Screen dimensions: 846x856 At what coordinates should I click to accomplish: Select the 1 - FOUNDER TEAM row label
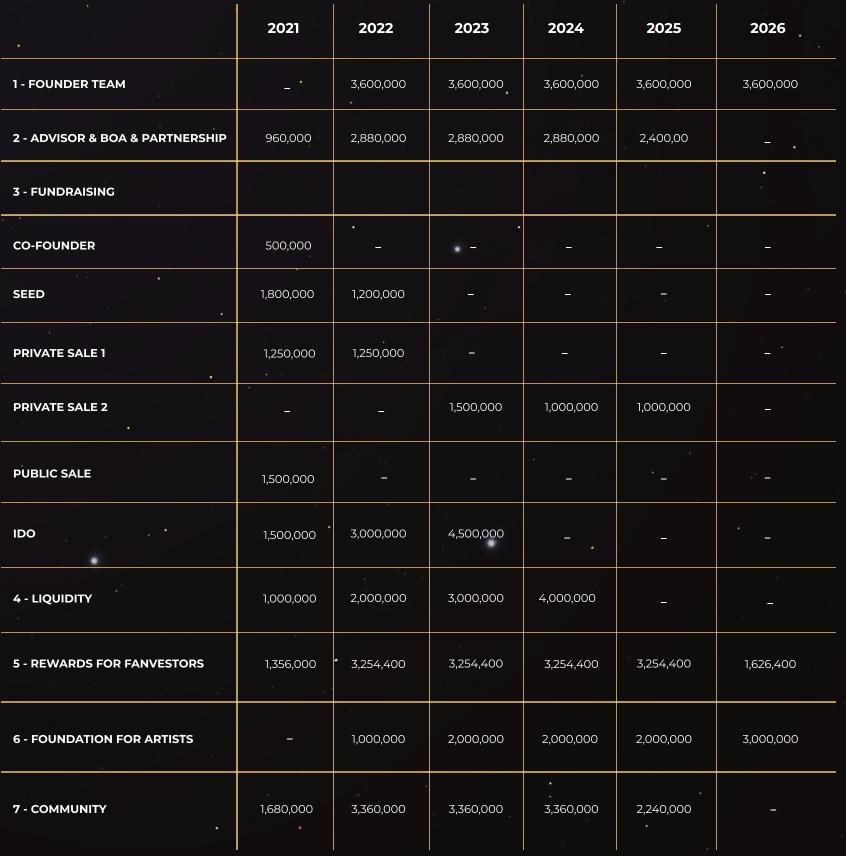pos(69,84)
